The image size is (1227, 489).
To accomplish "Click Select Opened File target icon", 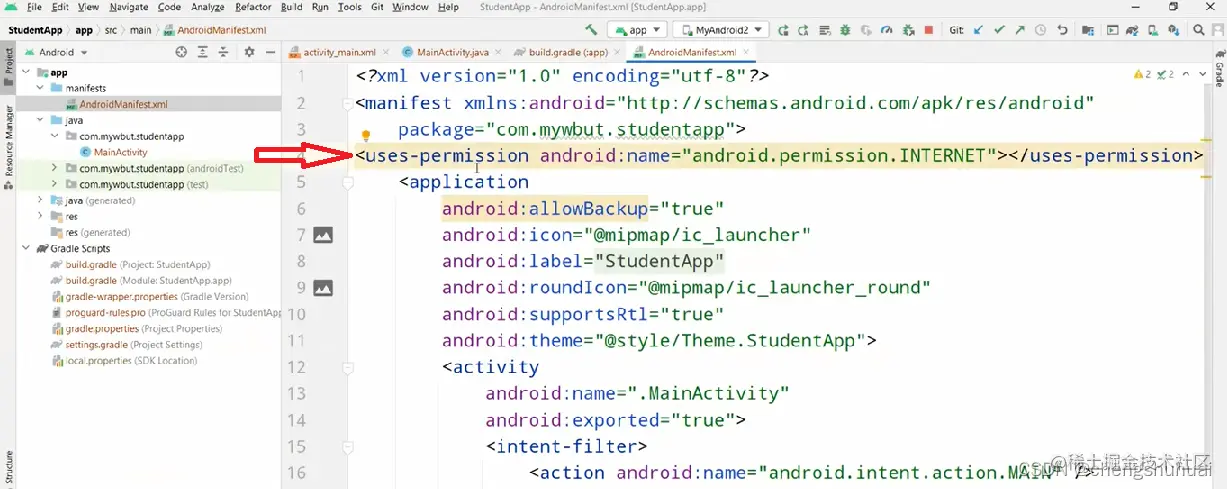I will [x=181, y=52].
